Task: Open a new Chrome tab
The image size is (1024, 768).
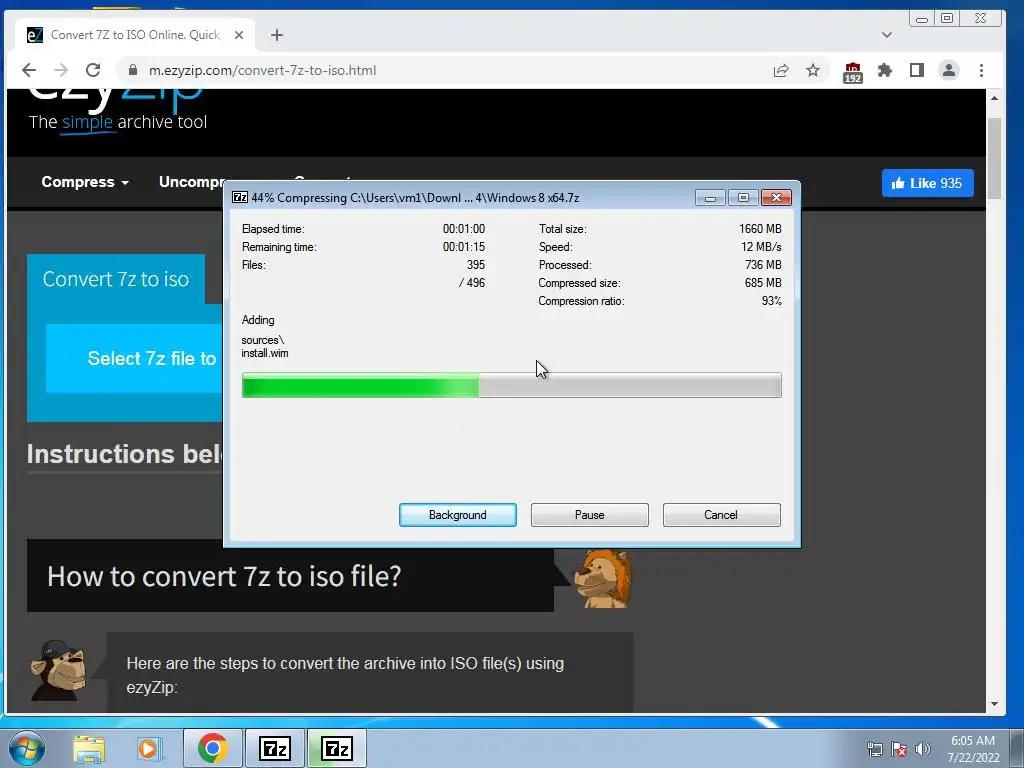Action: [x=276, y=35]
